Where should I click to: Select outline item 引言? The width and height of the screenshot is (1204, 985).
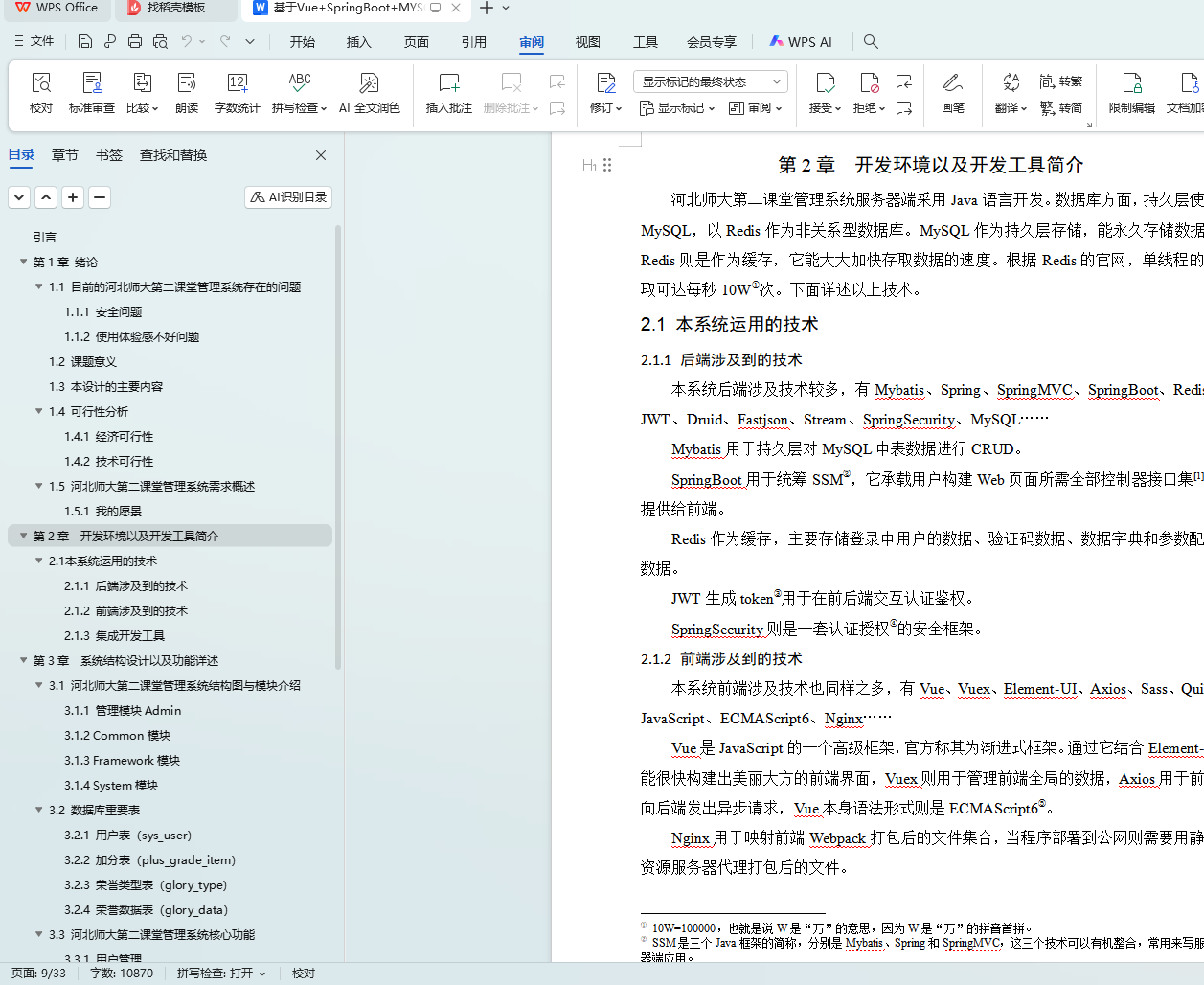pos(44,237)
